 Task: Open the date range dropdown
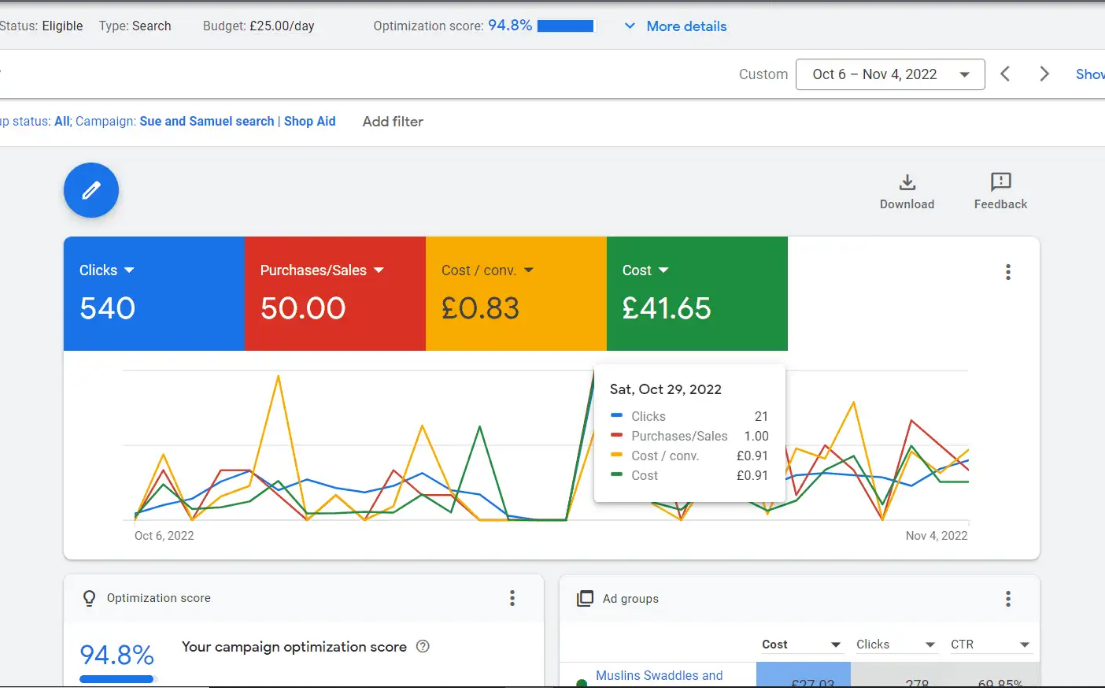click(890, 74)
